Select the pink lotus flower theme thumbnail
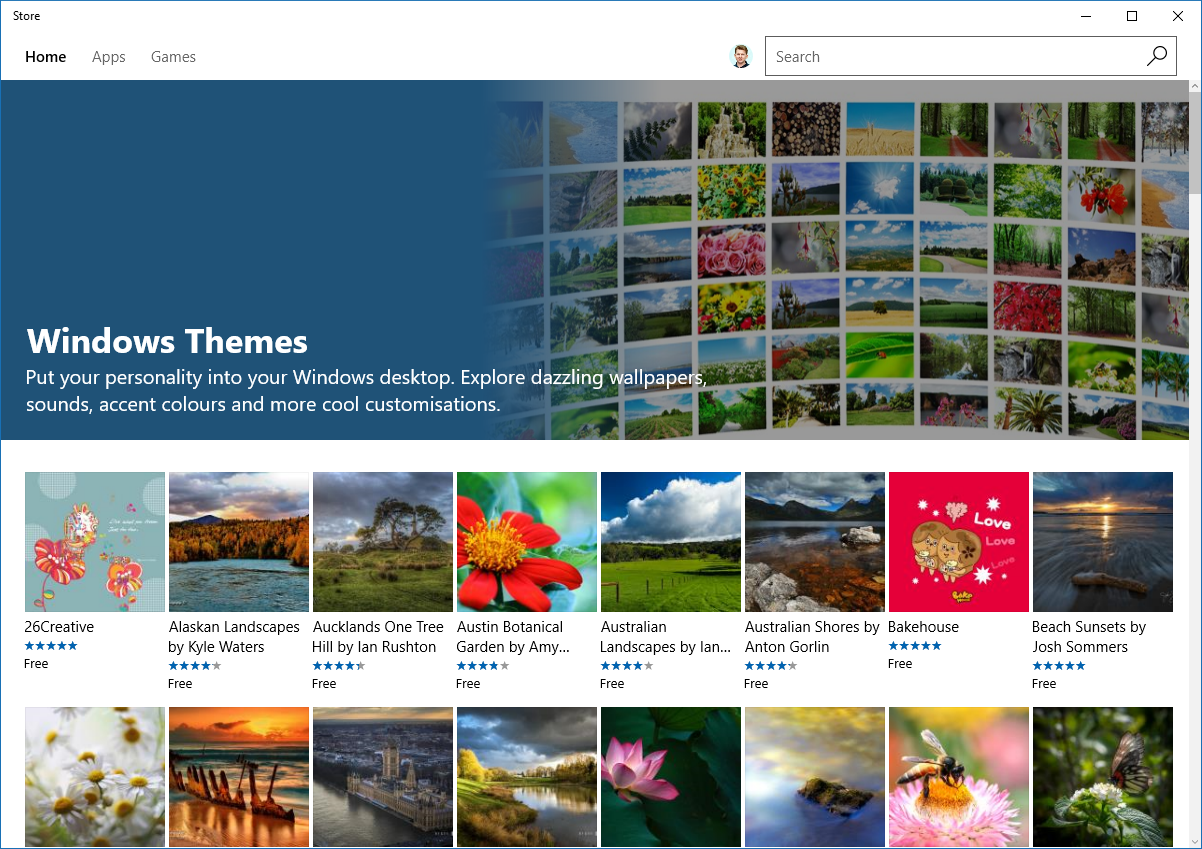1202x849 pixels. pyautogui.click(x=671, y=776)
